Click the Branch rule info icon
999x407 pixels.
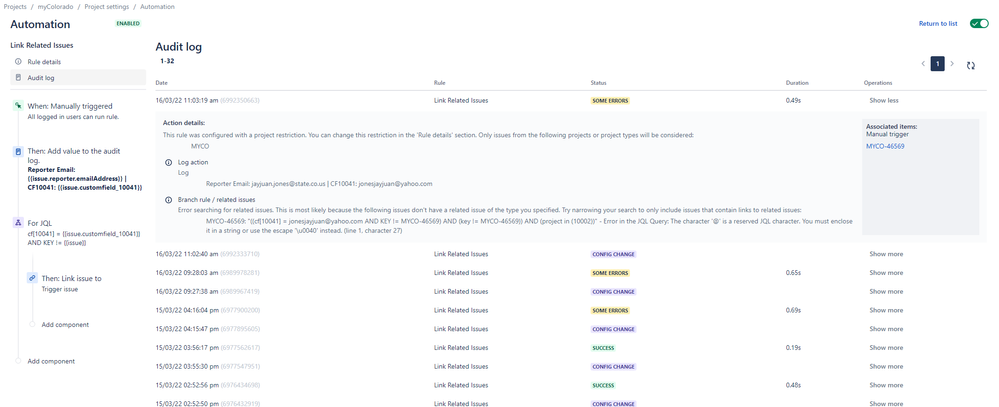tap(168, 199)
